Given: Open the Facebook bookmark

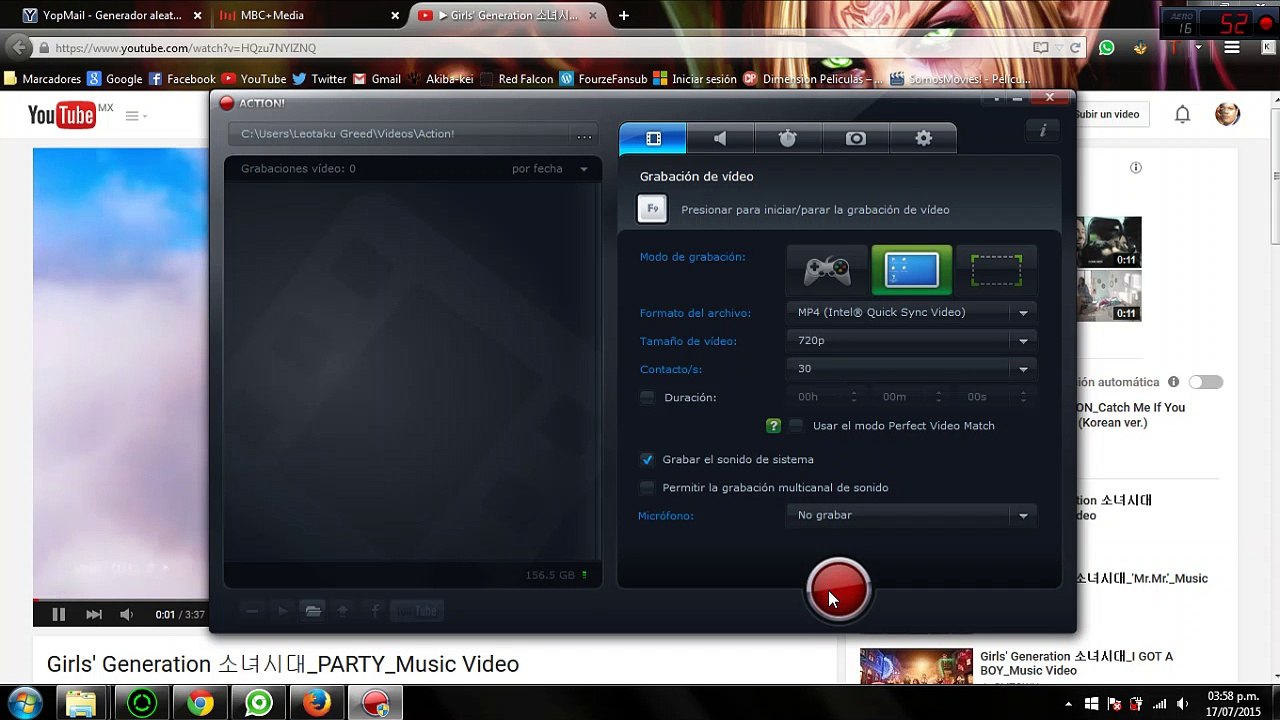Looking at the screenshot, I should (182, 79).
